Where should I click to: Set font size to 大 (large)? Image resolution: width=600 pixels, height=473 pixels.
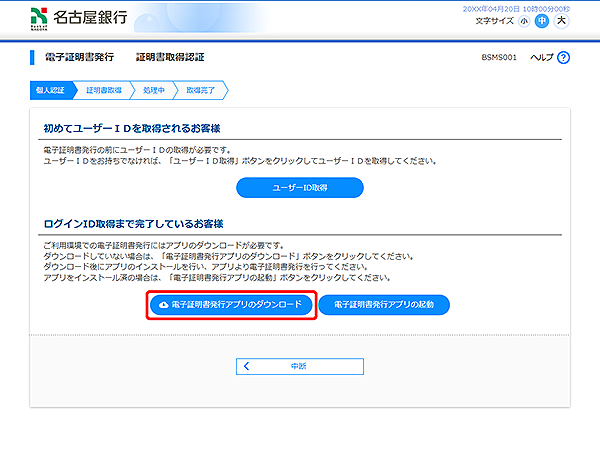[x=588, y=20]
